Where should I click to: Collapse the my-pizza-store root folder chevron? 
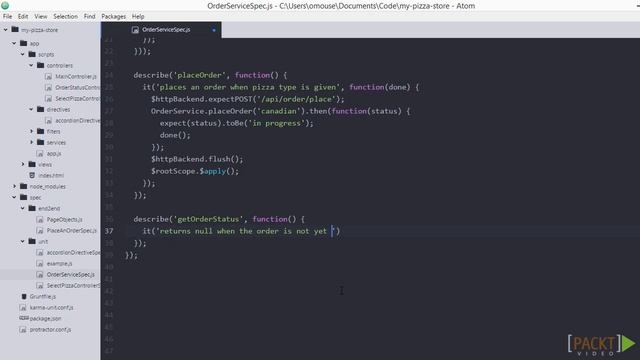(6, 30)
